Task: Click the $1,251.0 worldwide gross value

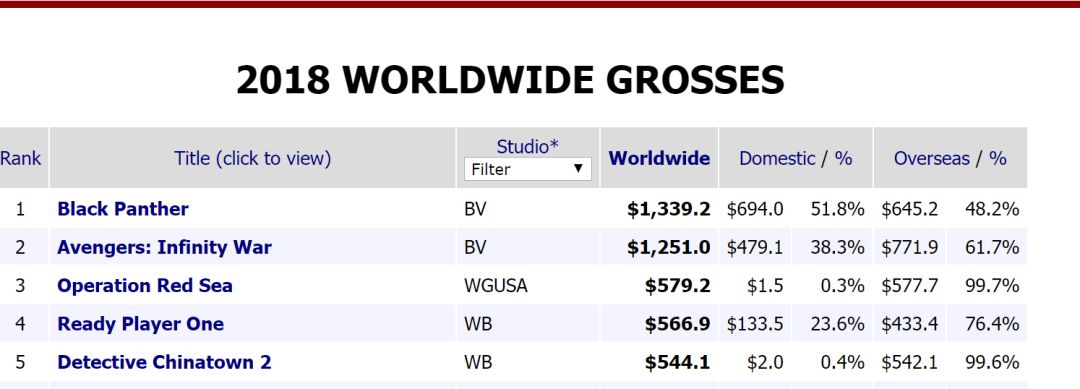Action: 668,247
